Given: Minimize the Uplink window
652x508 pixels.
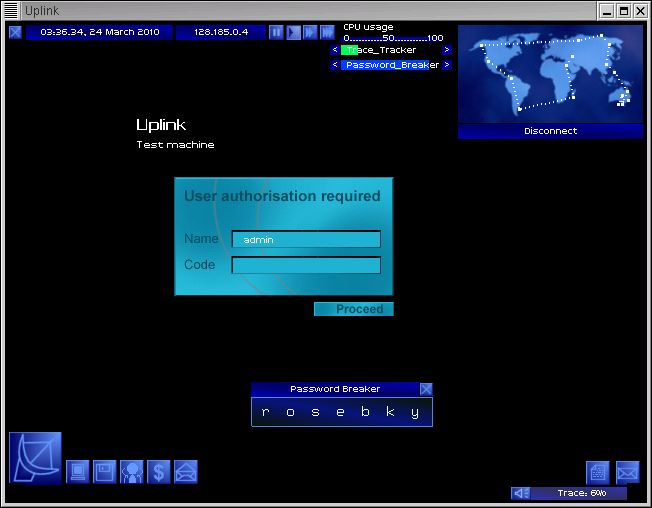Looking at the screenshot, I should coord(607,11).
